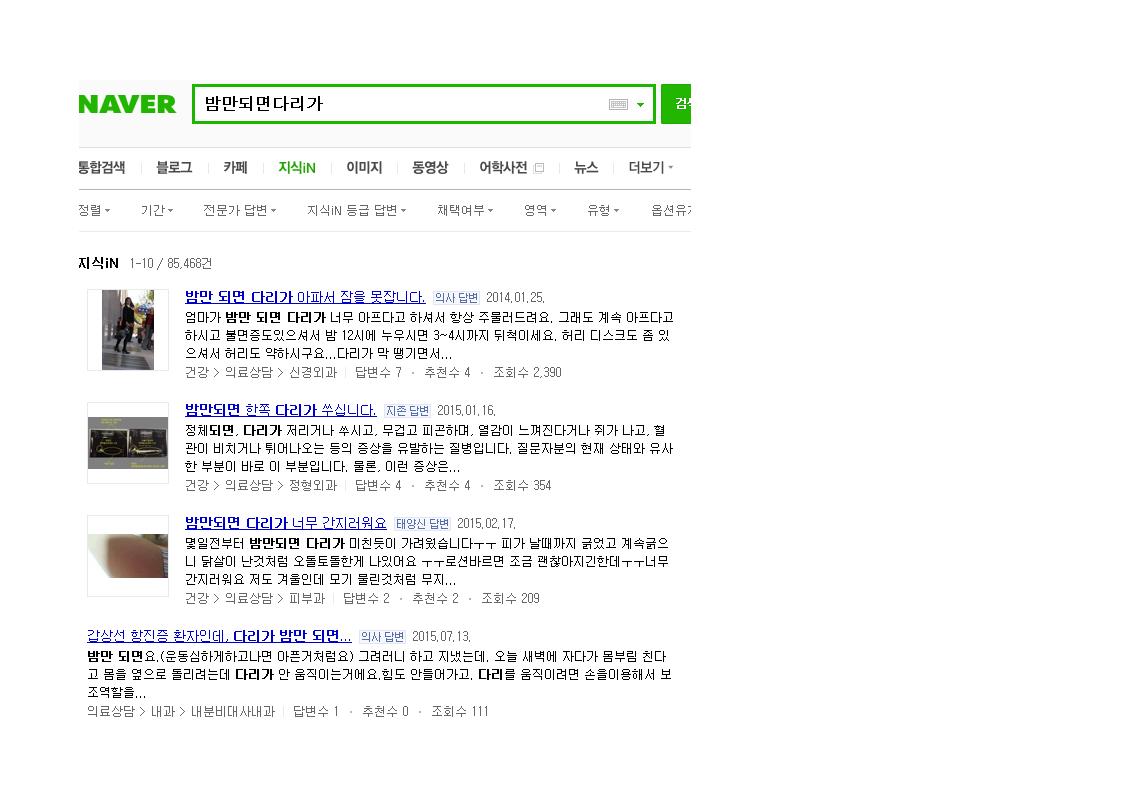The height and width of the screenshot is (793, 1122).
Task: Click the 신경외과 category link
Action: click(x=313, y=372)
